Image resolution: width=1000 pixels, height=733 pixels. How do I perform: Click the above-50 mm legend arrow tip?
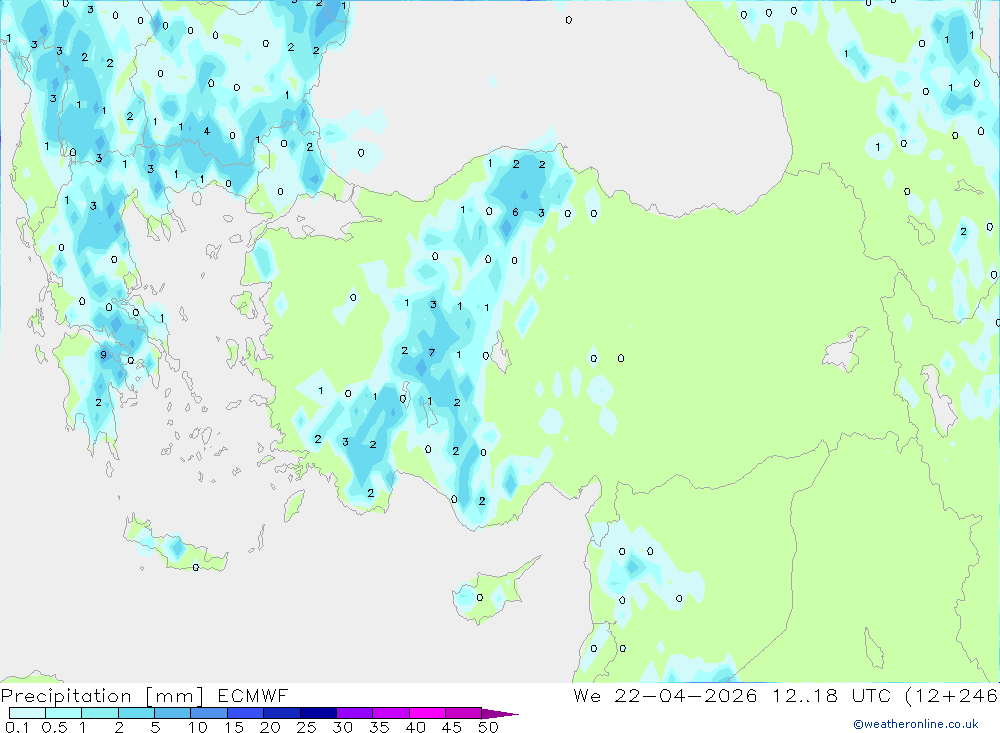[501, 714]
